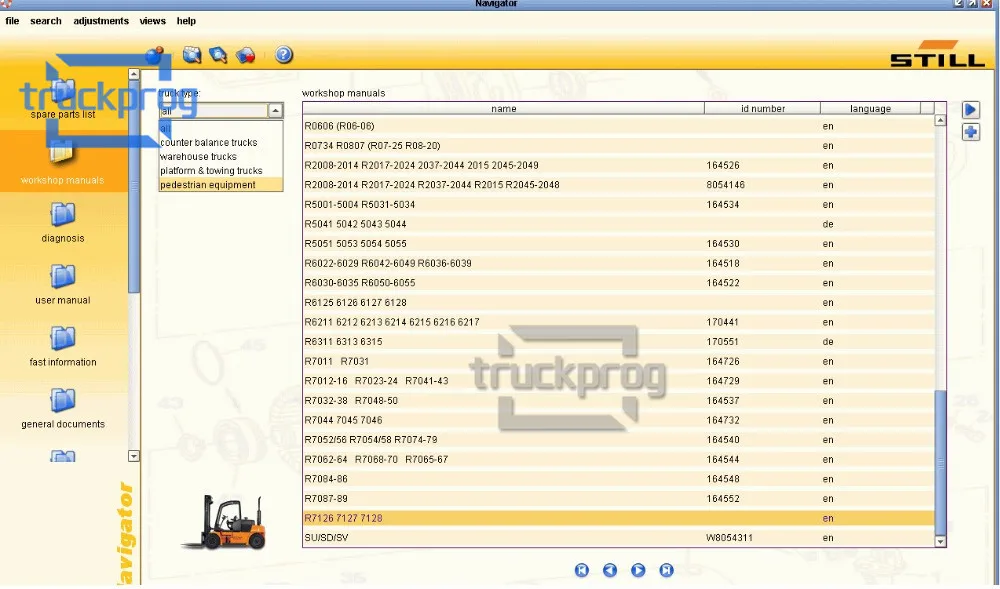1000x589 pixels.
Task: Click the STILL logo
Action: point(938,54)
